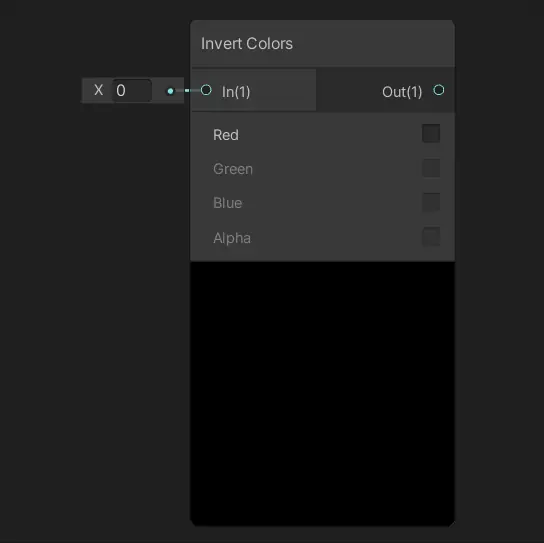Click the dimmed Green label

pos(233,169)
